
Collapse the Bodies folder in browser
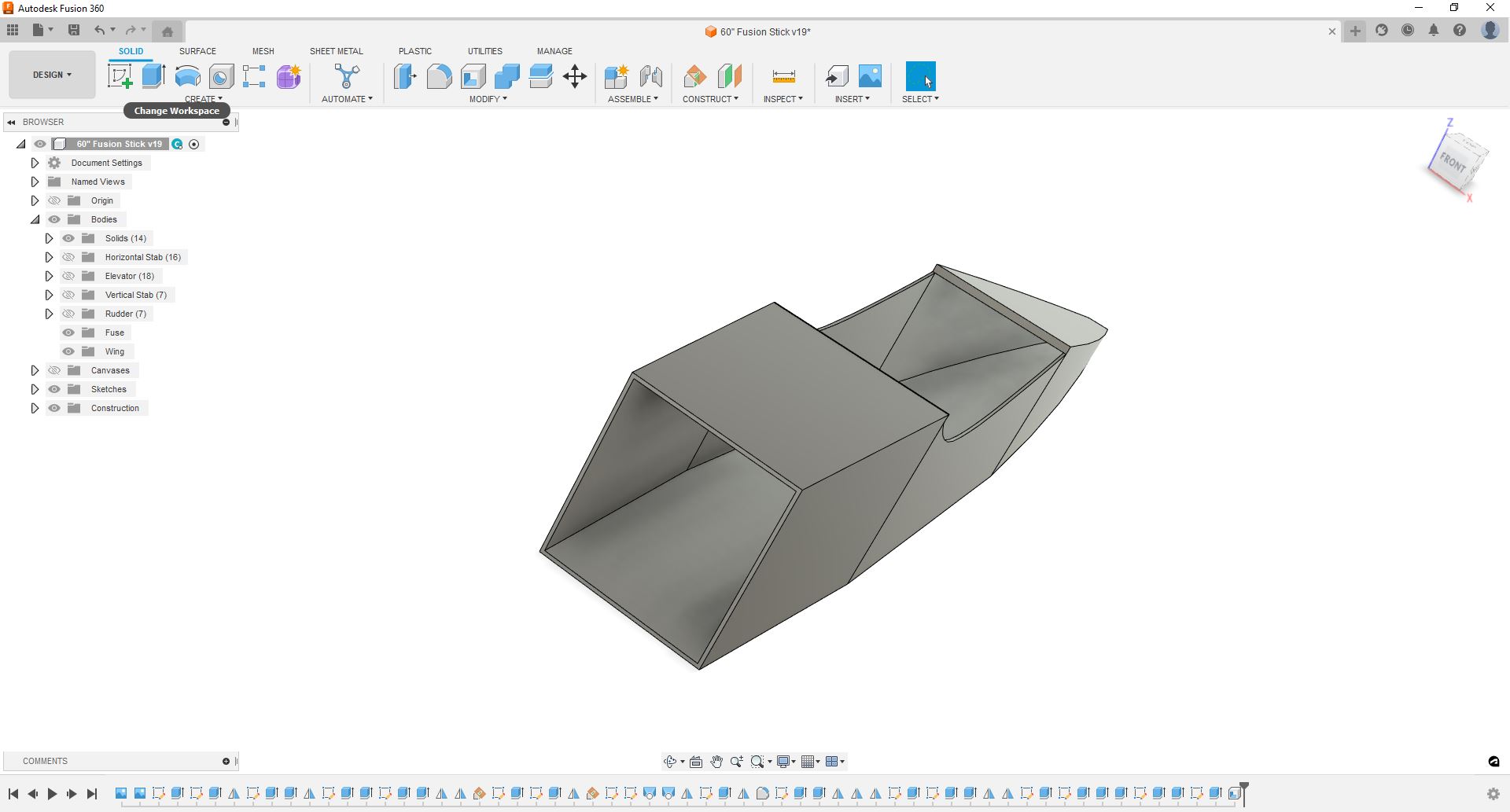35,219
